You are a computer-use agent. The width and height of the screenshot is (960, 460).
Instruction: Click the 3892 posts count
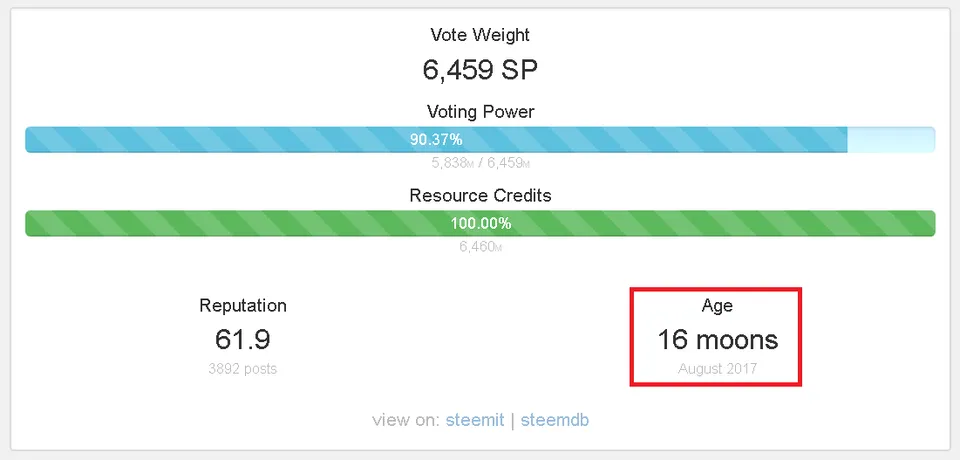pos(242,369)
